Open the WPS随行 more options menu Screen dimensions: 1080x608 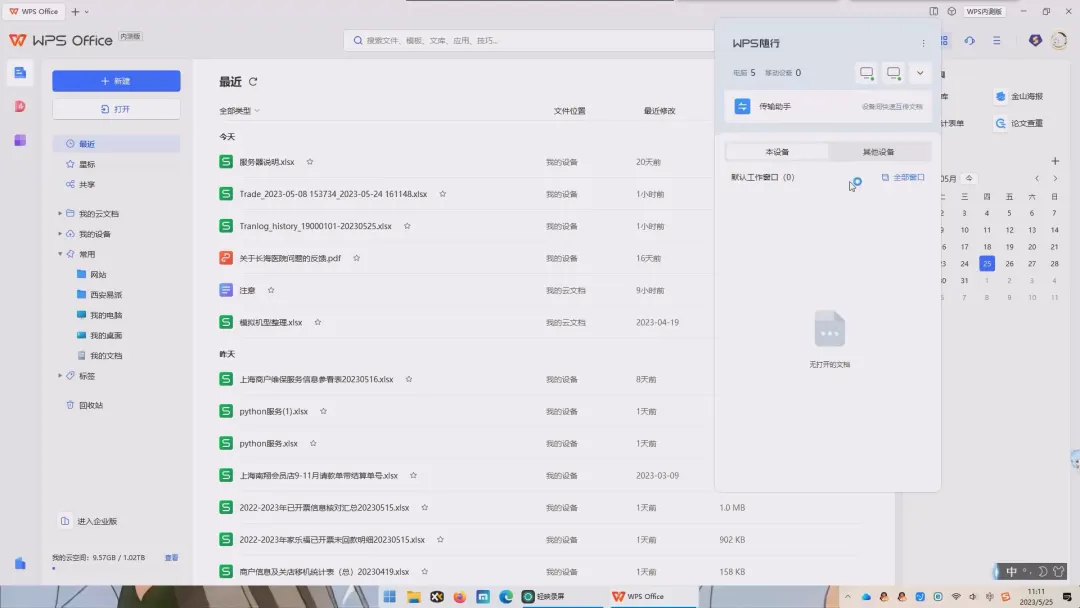(x=923, y=43)
